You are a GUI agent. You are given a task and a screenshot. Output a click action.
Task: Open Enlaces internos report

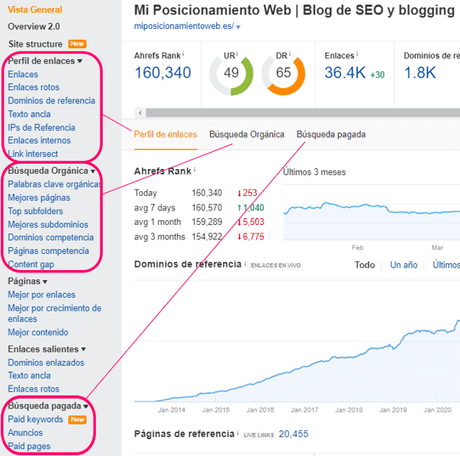(39, 140)
